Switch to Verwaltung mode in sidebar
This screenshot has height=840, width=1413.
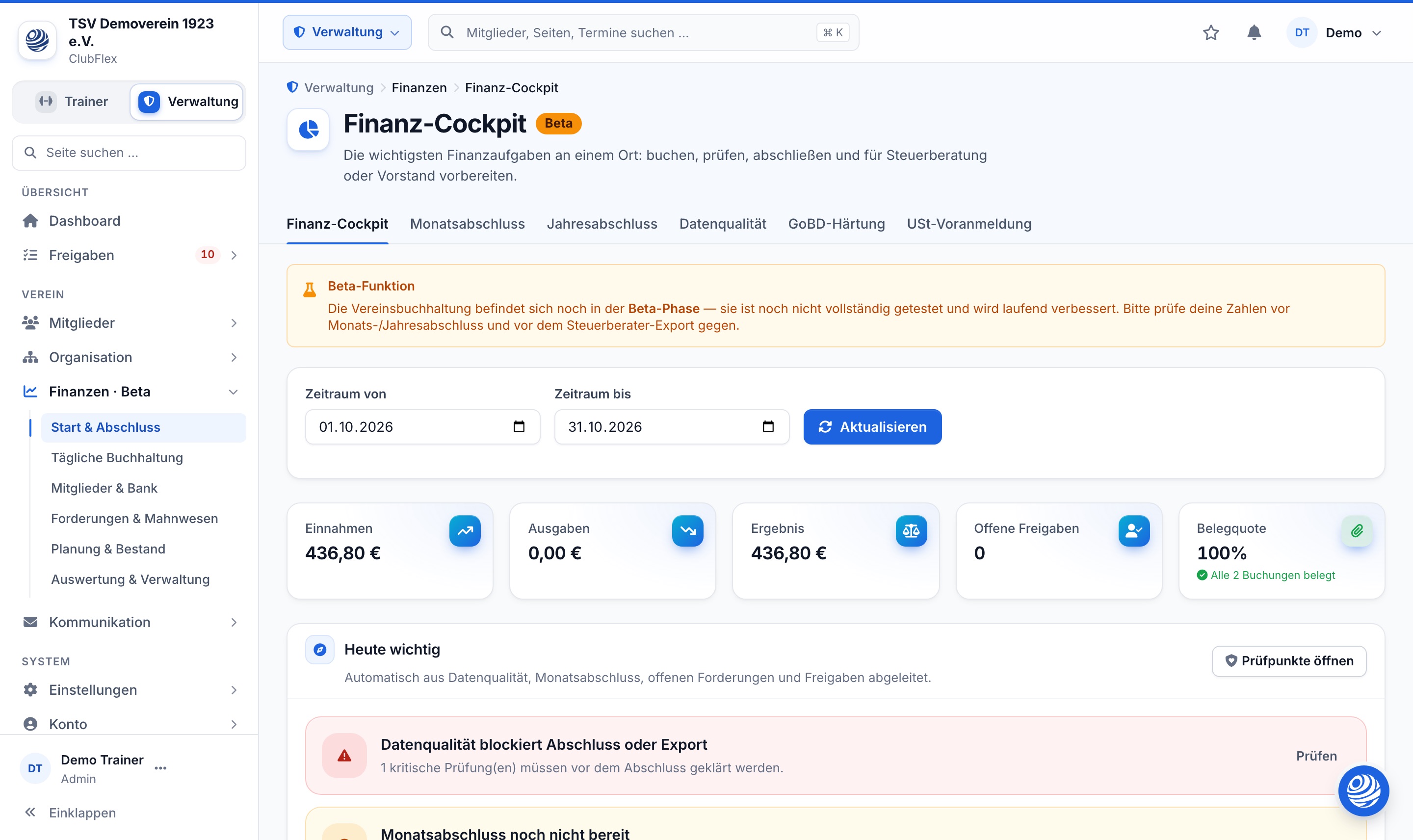[187, 102]
